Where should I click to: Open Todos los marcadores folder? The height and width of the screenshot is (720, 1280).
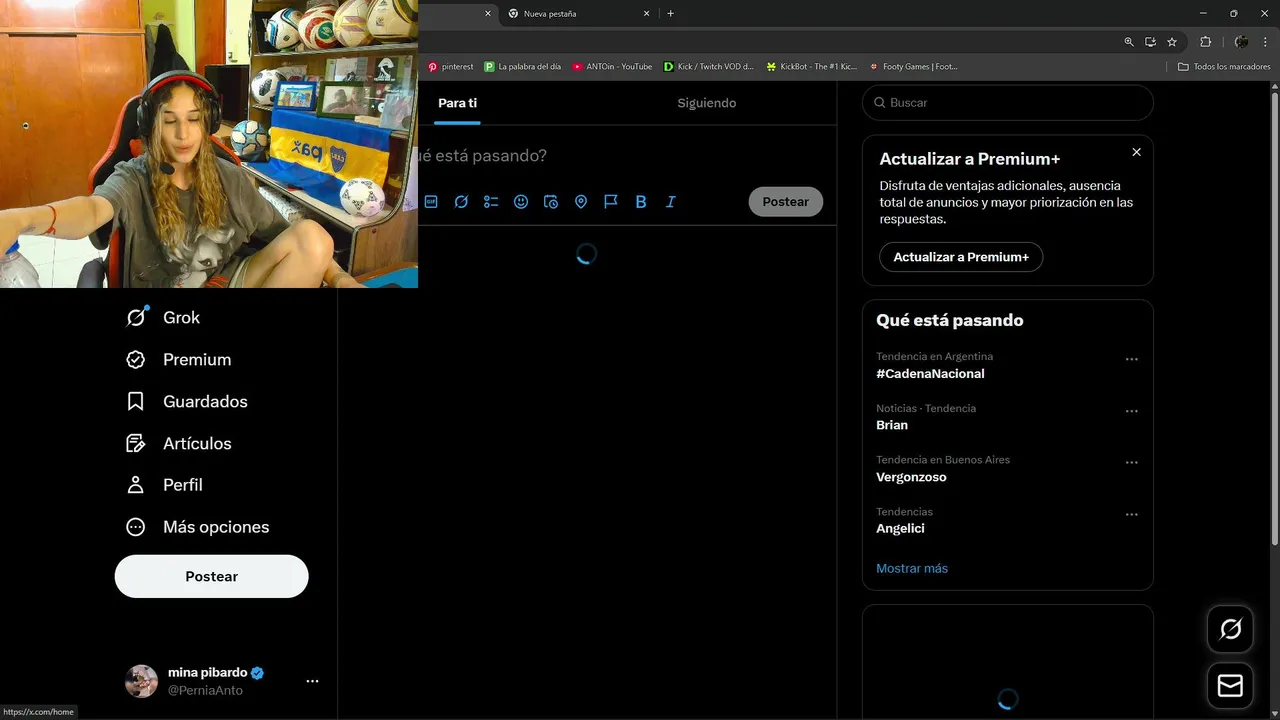pyautogui.click(x=1224, y=67)
